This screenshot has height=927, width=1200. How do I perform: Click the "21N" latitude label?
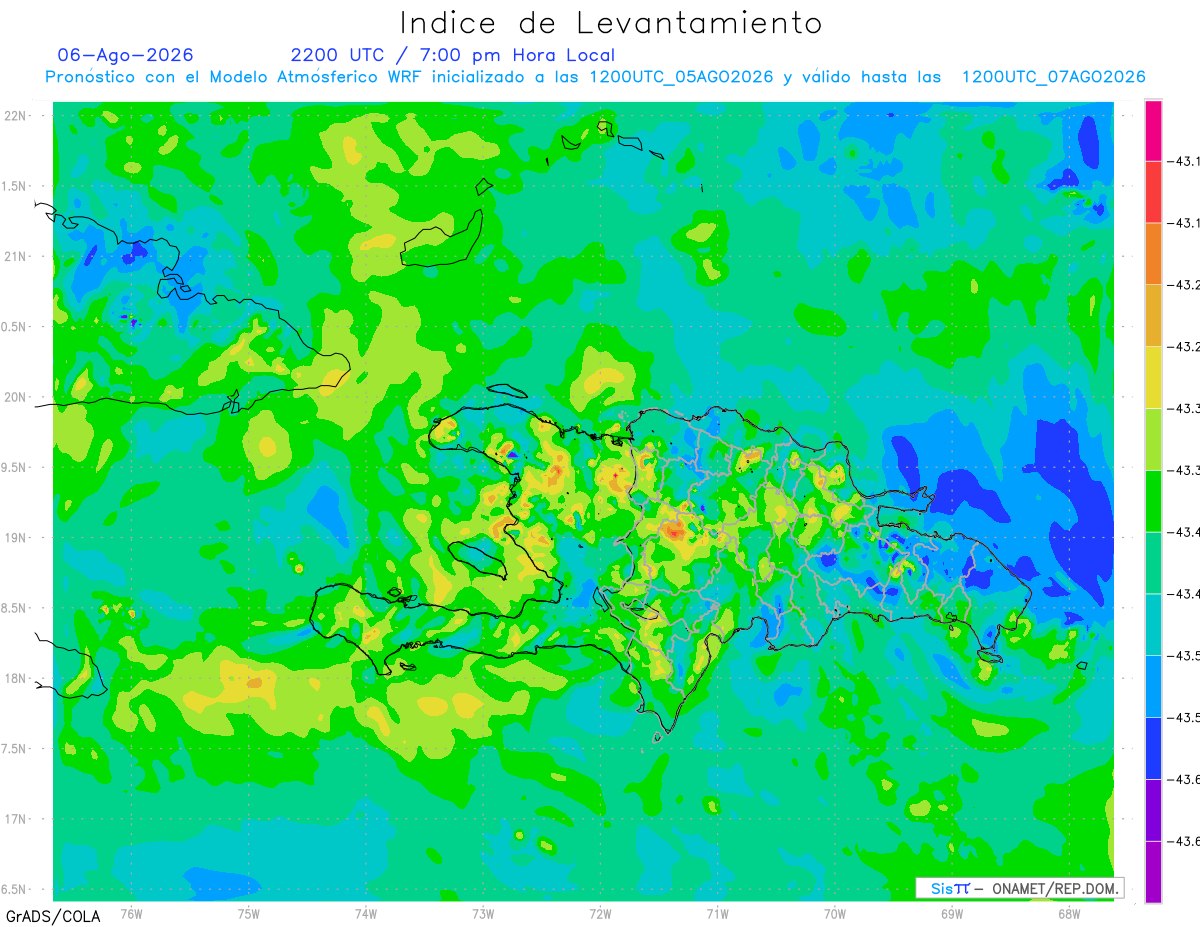pyautogui.click(x=17, y=256)
